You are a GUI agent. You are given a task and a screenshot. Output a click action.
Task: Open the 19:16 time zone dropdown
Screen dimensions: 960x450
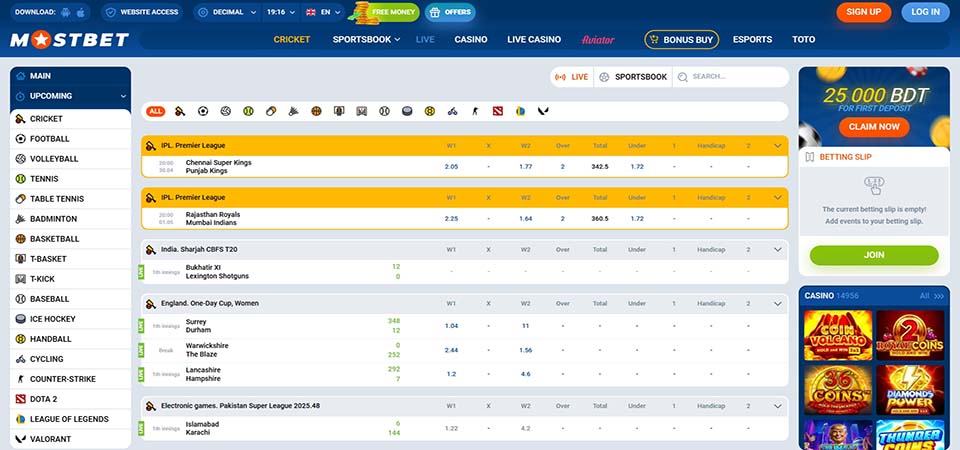281,12
